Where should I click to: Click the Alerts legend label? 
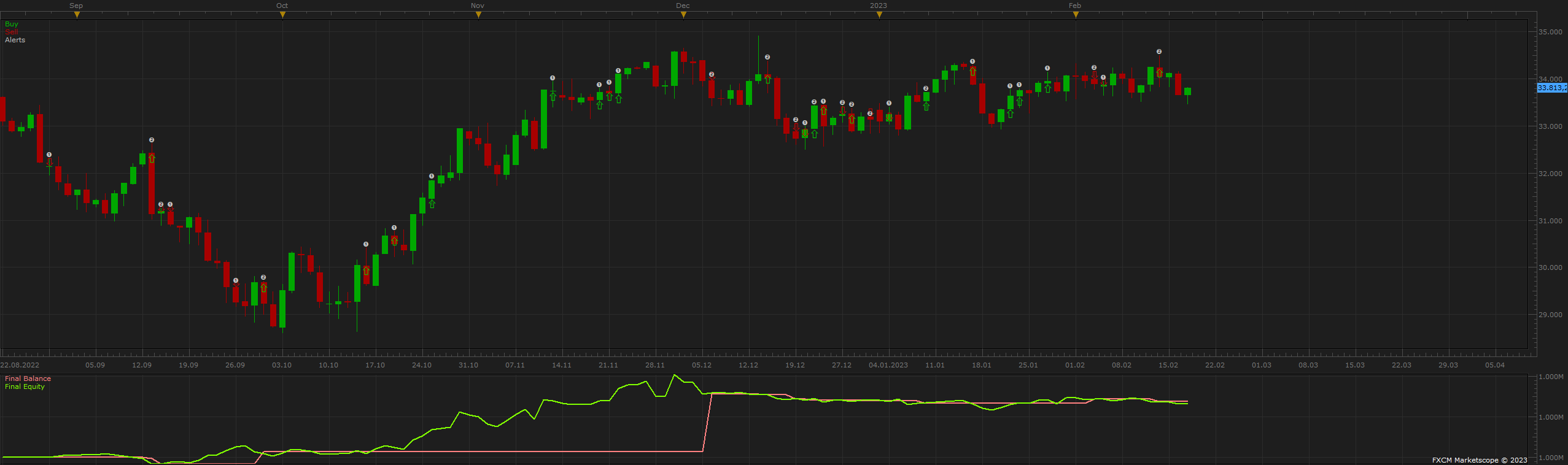tap(15, 40)
